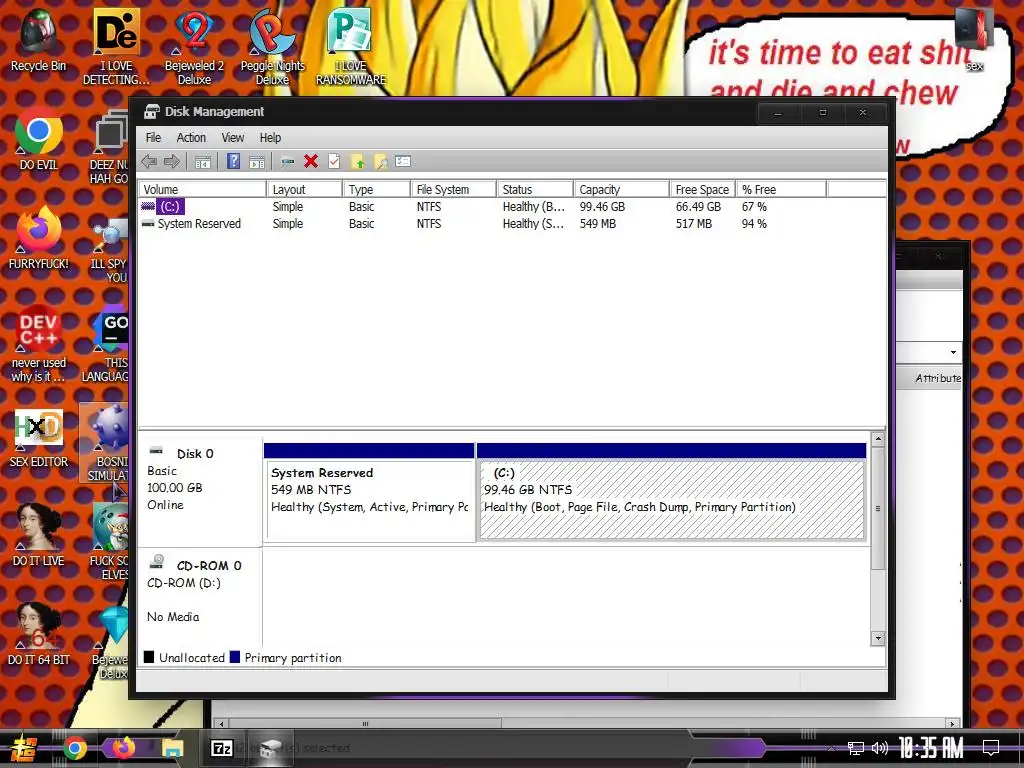
Task: Click the Back arrow in the Disk Management toolbar
Action: pyautogui.click(x=149, y=161)
